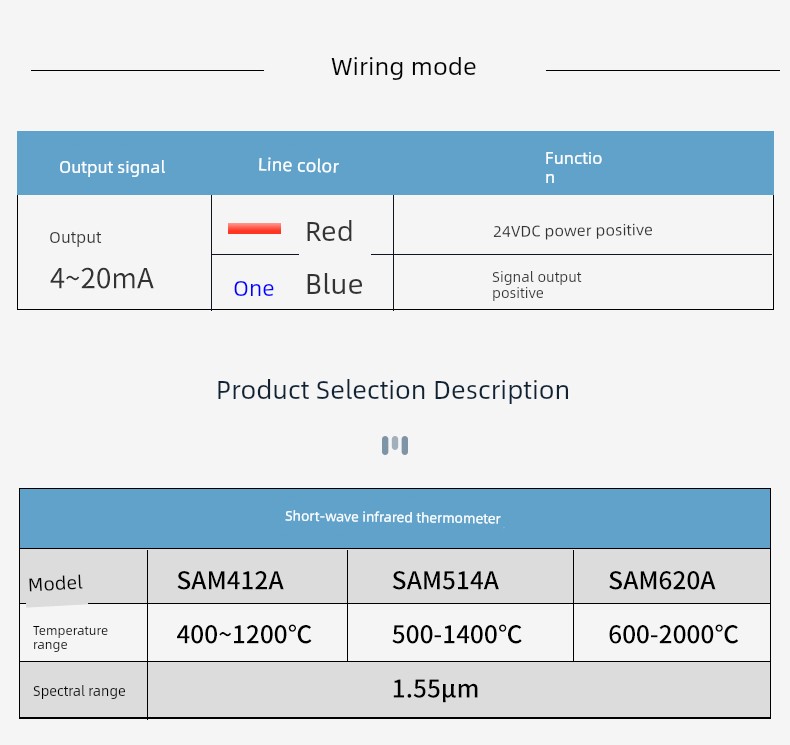Select the 4~20mA output cell
Screen dimensions: 790x745
point(114,252)
